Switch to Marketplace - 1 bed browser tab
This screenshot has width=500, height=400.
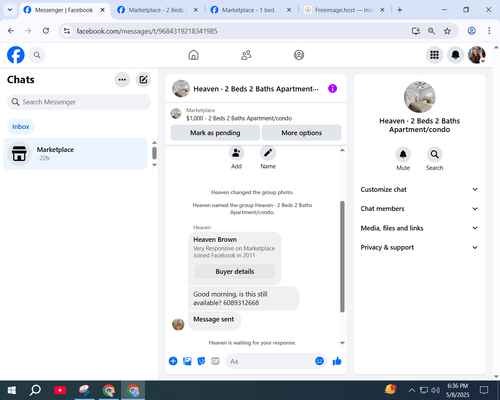(x=251, y=10)
